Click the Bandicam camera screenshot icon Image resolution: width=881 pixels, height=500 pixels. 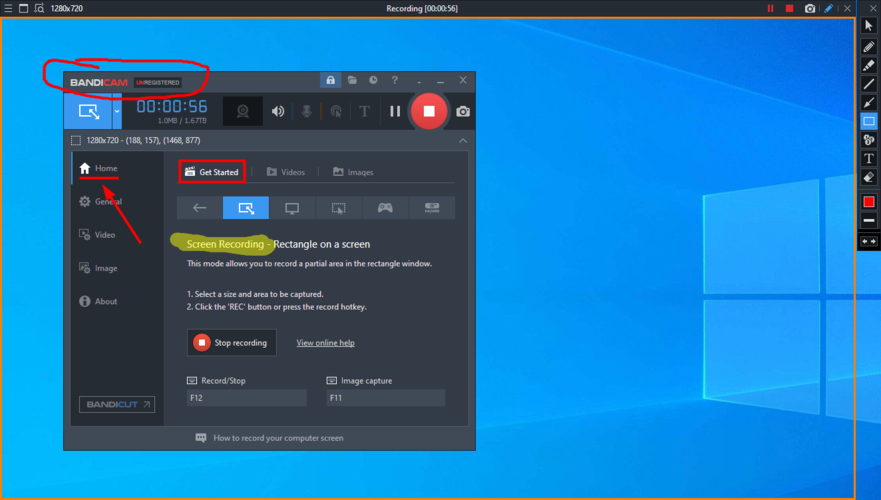pos(463,111)
